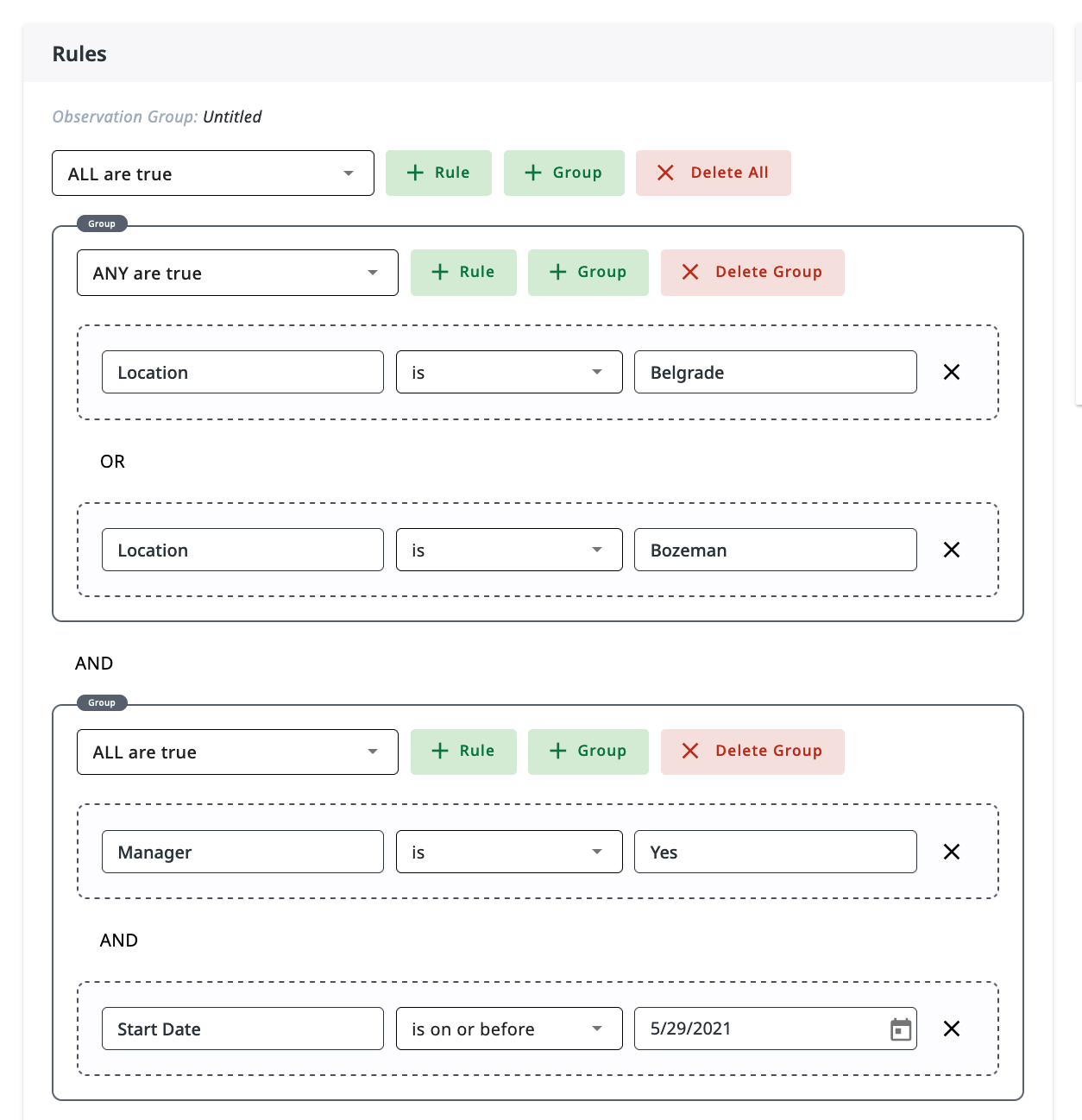Click the Group badge on the first group
1082x1120 pixels.
coord(101,223)
